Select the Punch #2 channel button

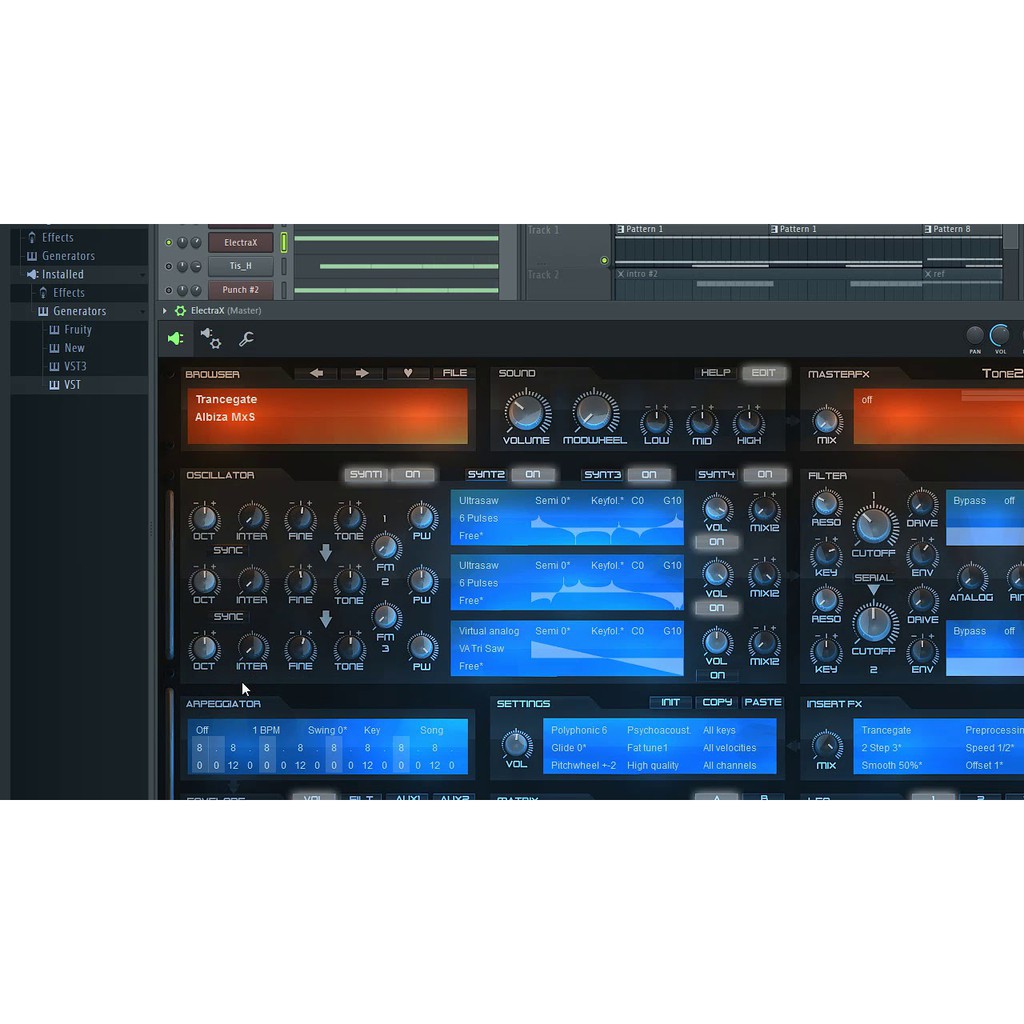[x=240, y=290]
